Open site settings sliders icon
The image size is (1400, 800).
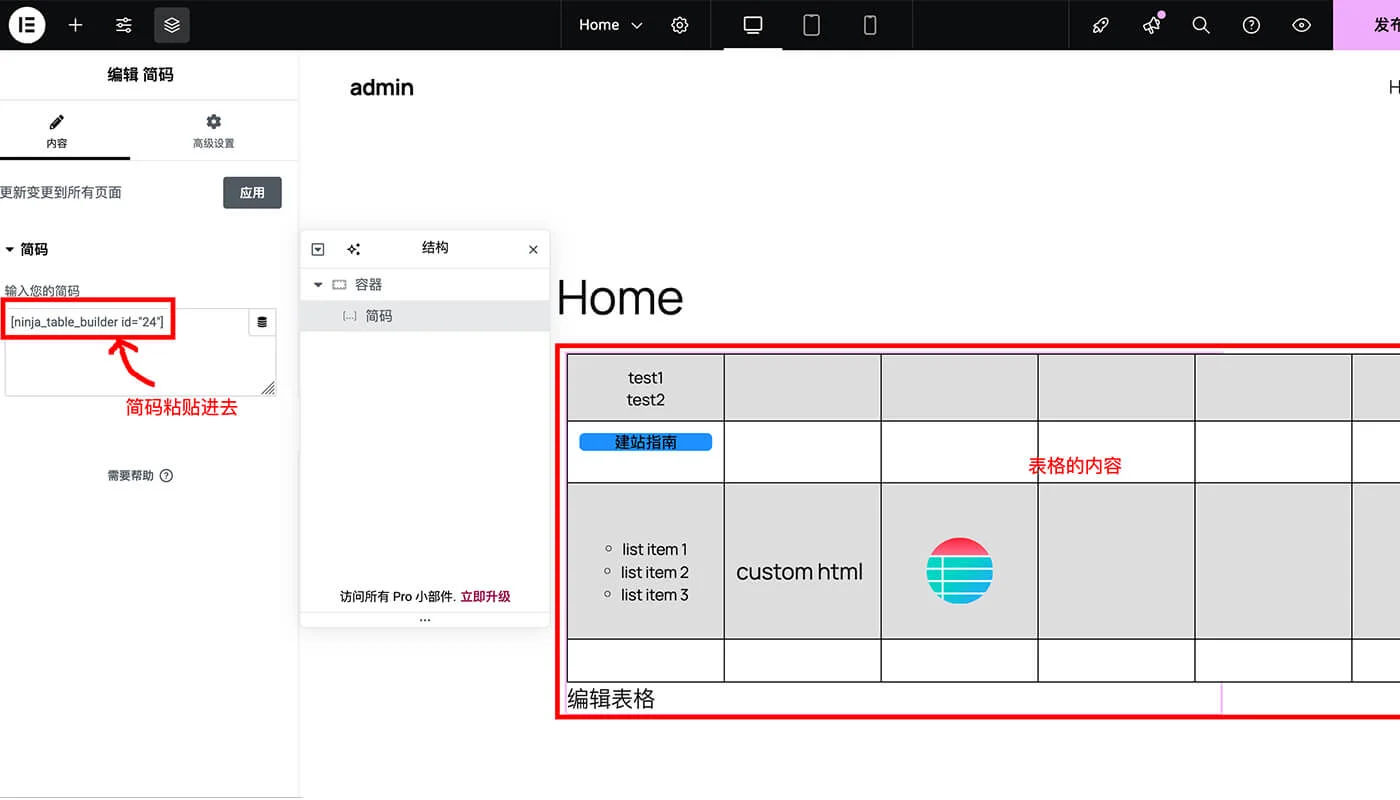point(124,25)
